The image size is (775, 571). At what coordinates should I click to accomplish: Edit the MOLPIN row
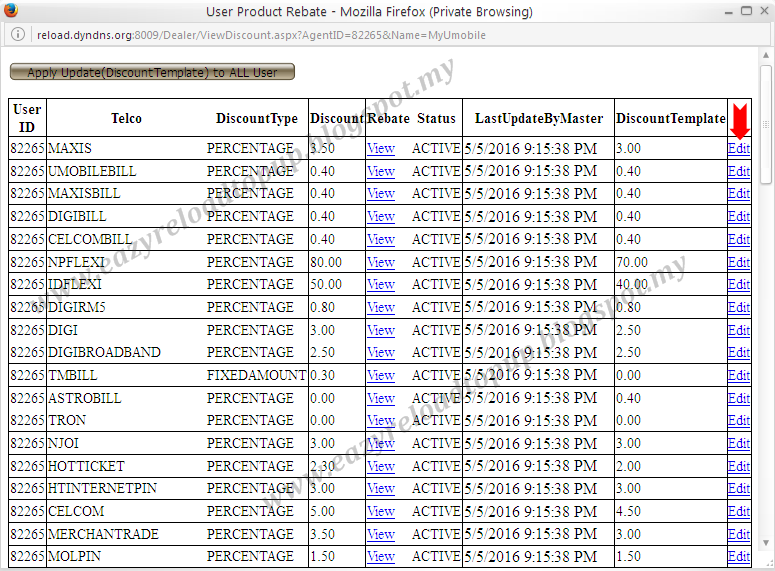click(x=738, y=556)
